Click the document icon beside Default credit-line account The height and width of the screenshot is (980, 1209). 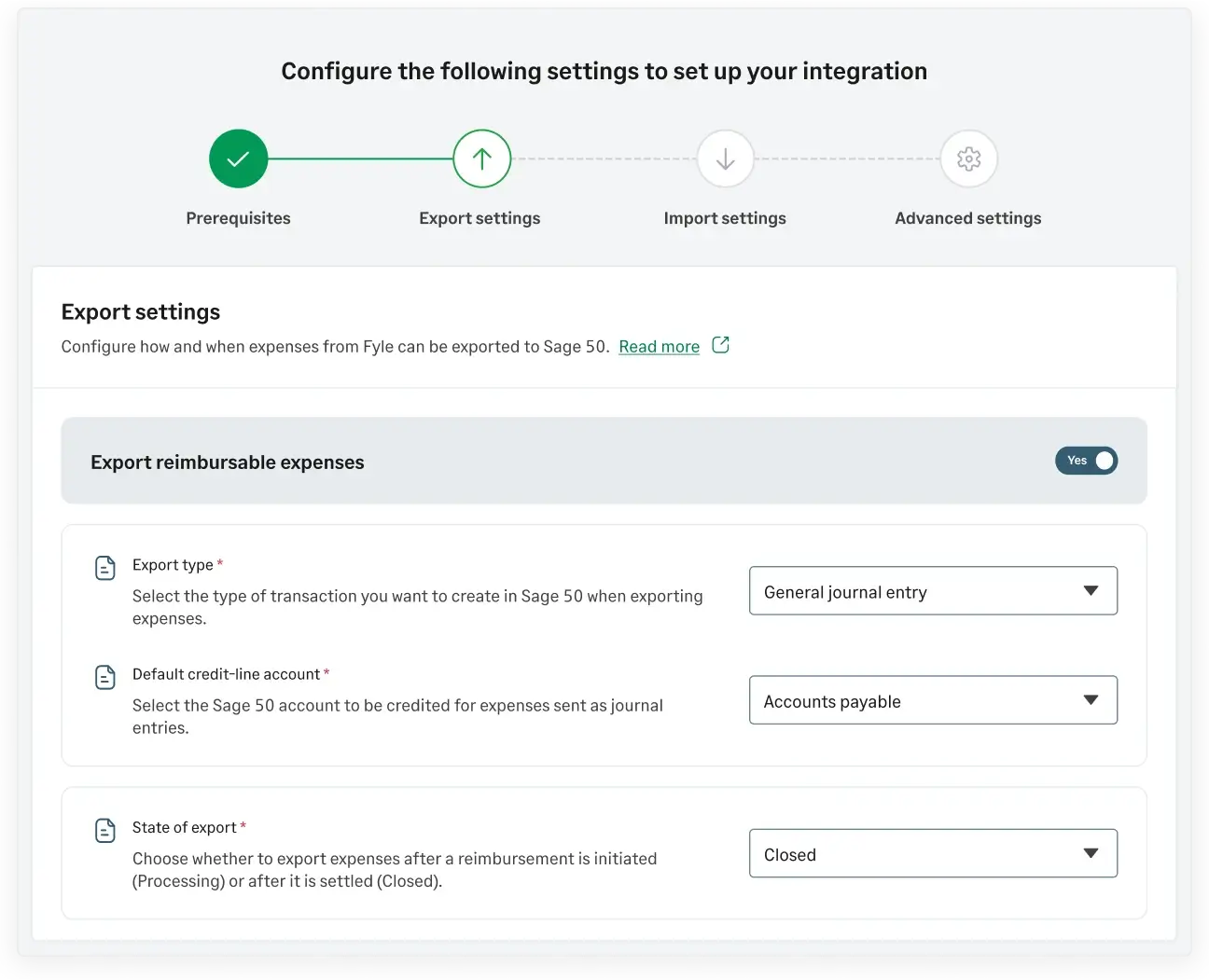(x=105, y=676)
